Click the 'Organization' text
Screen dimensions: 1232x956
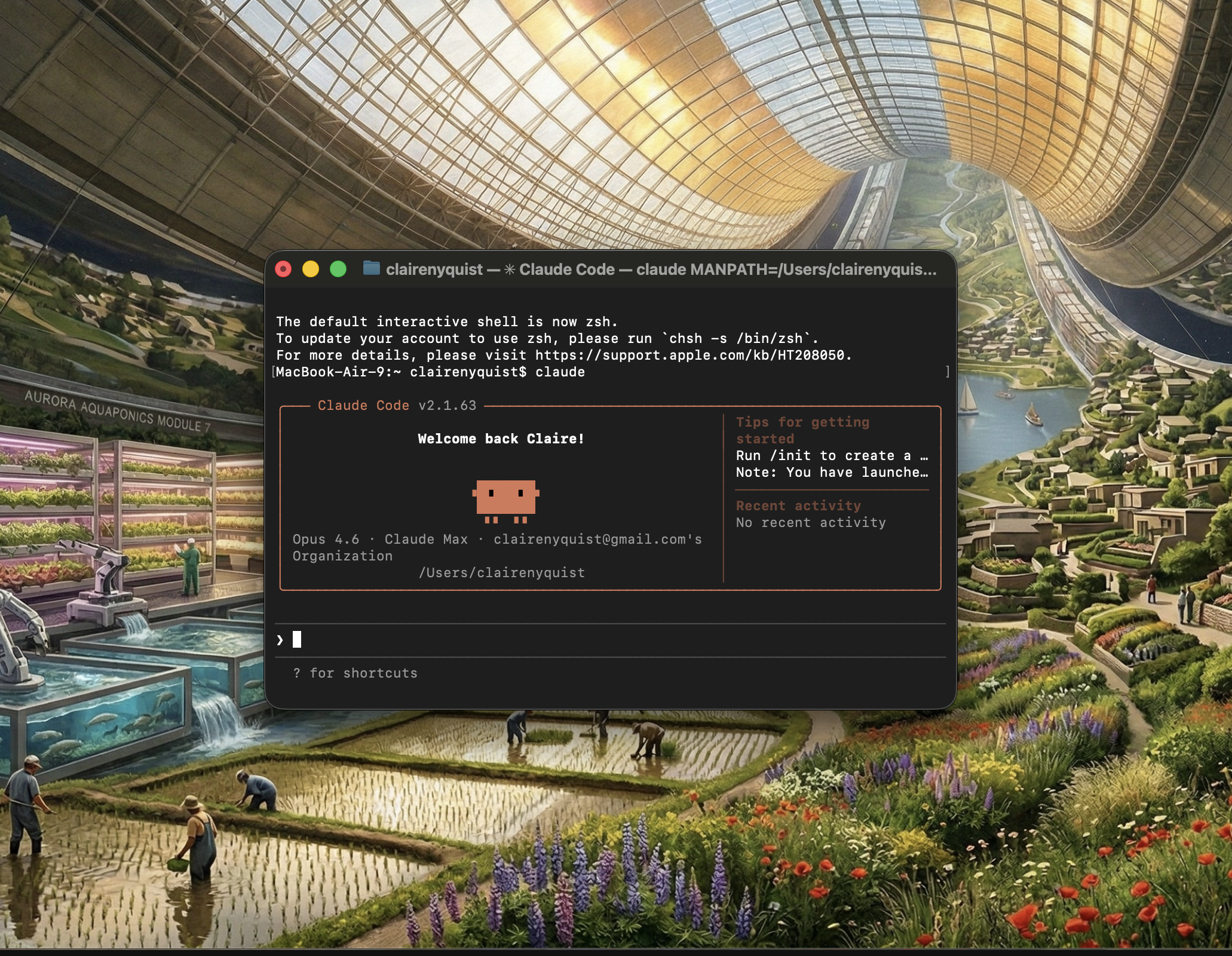point(342,556)
